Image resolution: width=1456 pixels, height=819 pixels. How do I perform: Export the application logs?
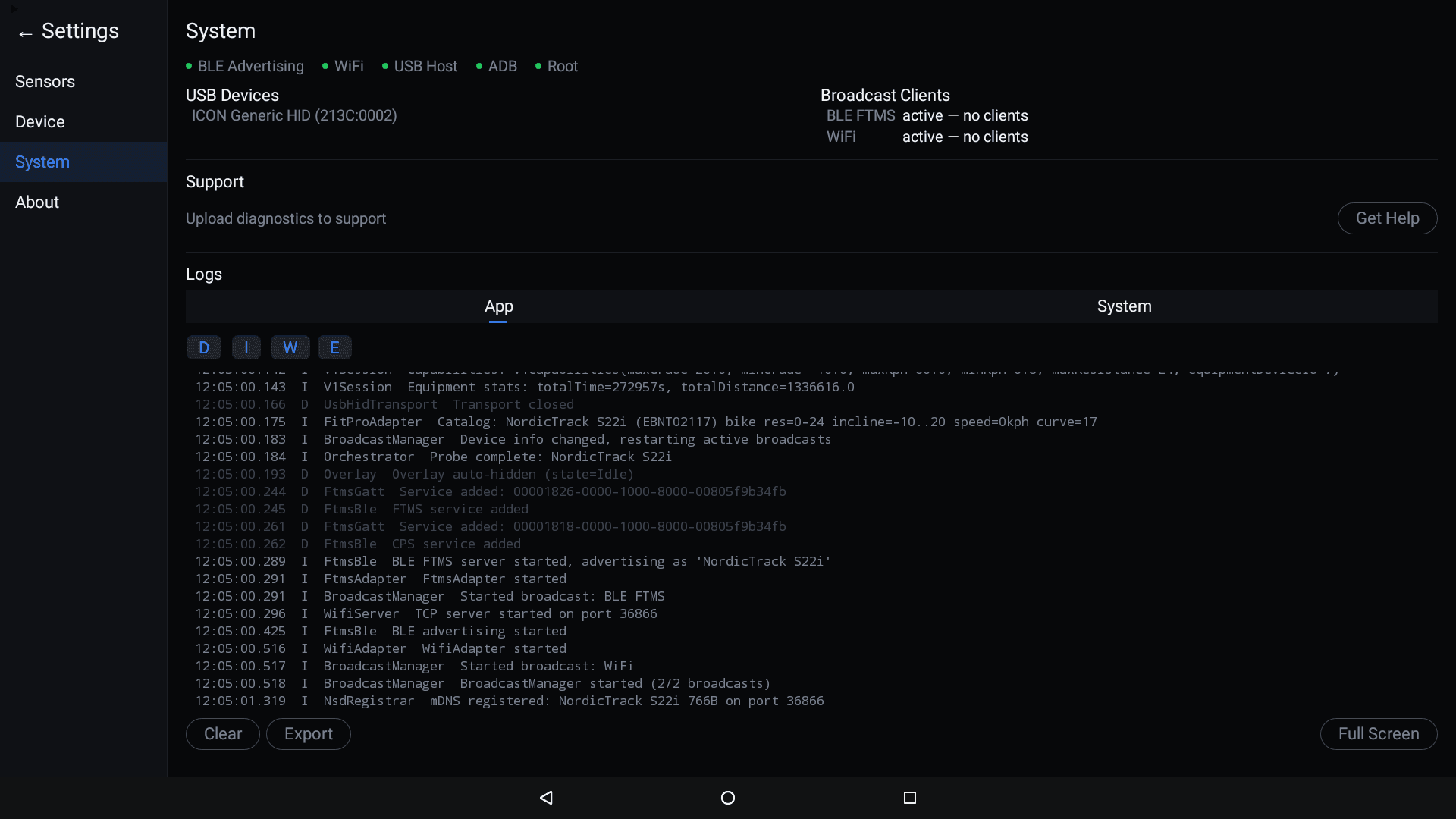[308, 733]
